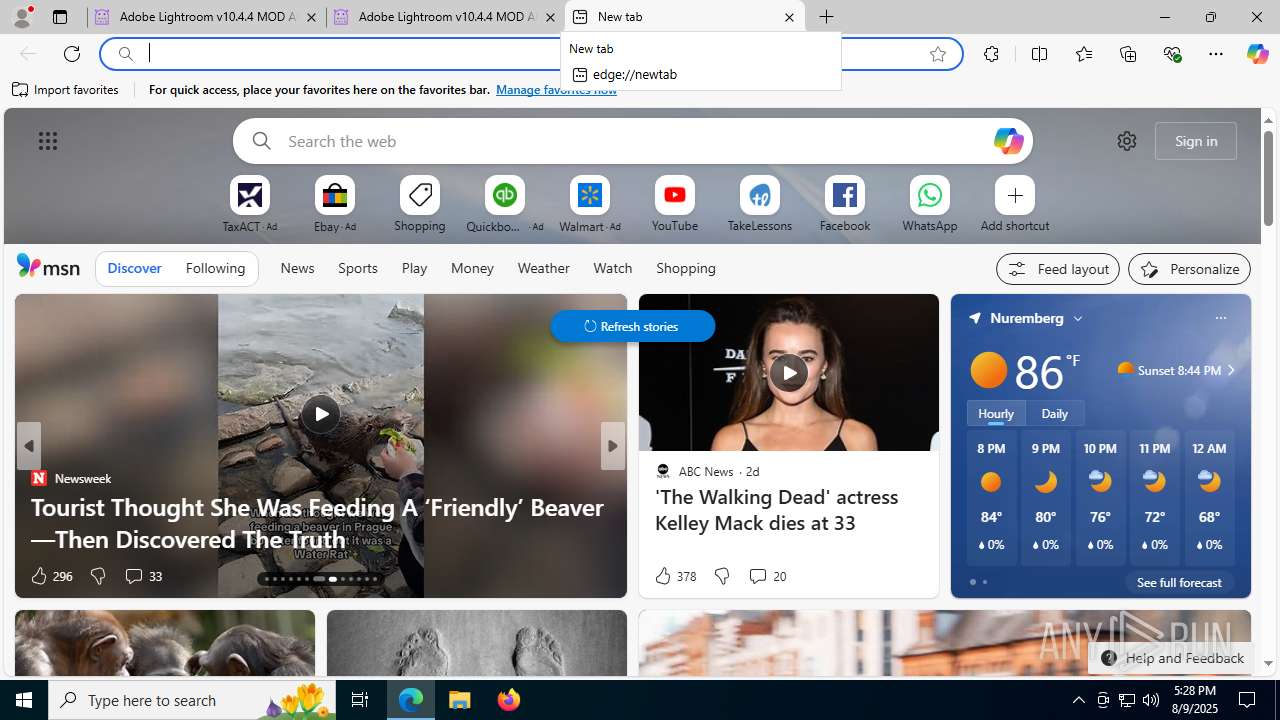Open the Shopping shortcut tile
1280x720 pixels.
coord(420,205)
